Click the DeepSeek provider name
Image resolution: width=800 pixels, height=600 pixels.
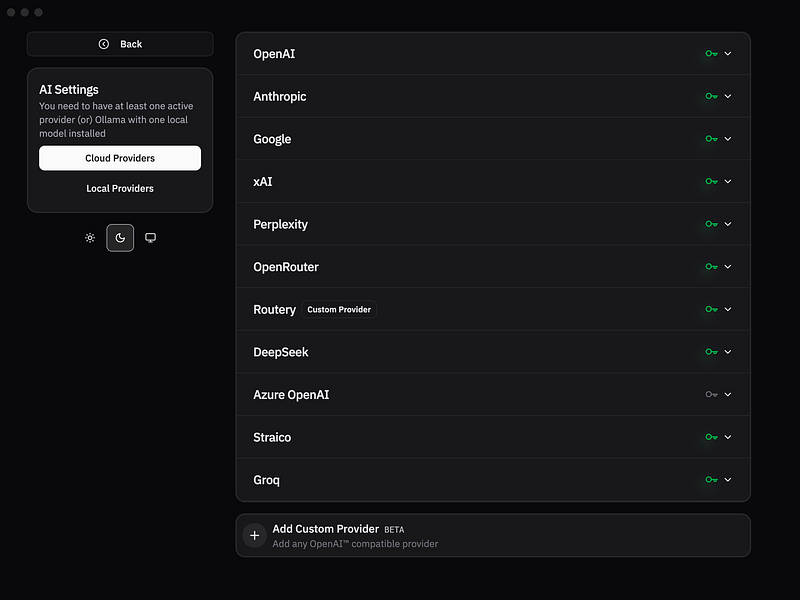coord(281,352)
